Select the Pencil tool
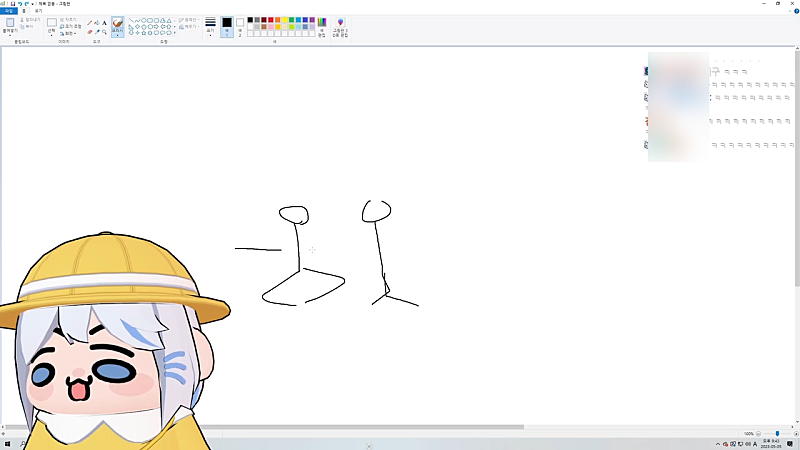The width and height of the screenshot is (800, 450). (90, 23)
